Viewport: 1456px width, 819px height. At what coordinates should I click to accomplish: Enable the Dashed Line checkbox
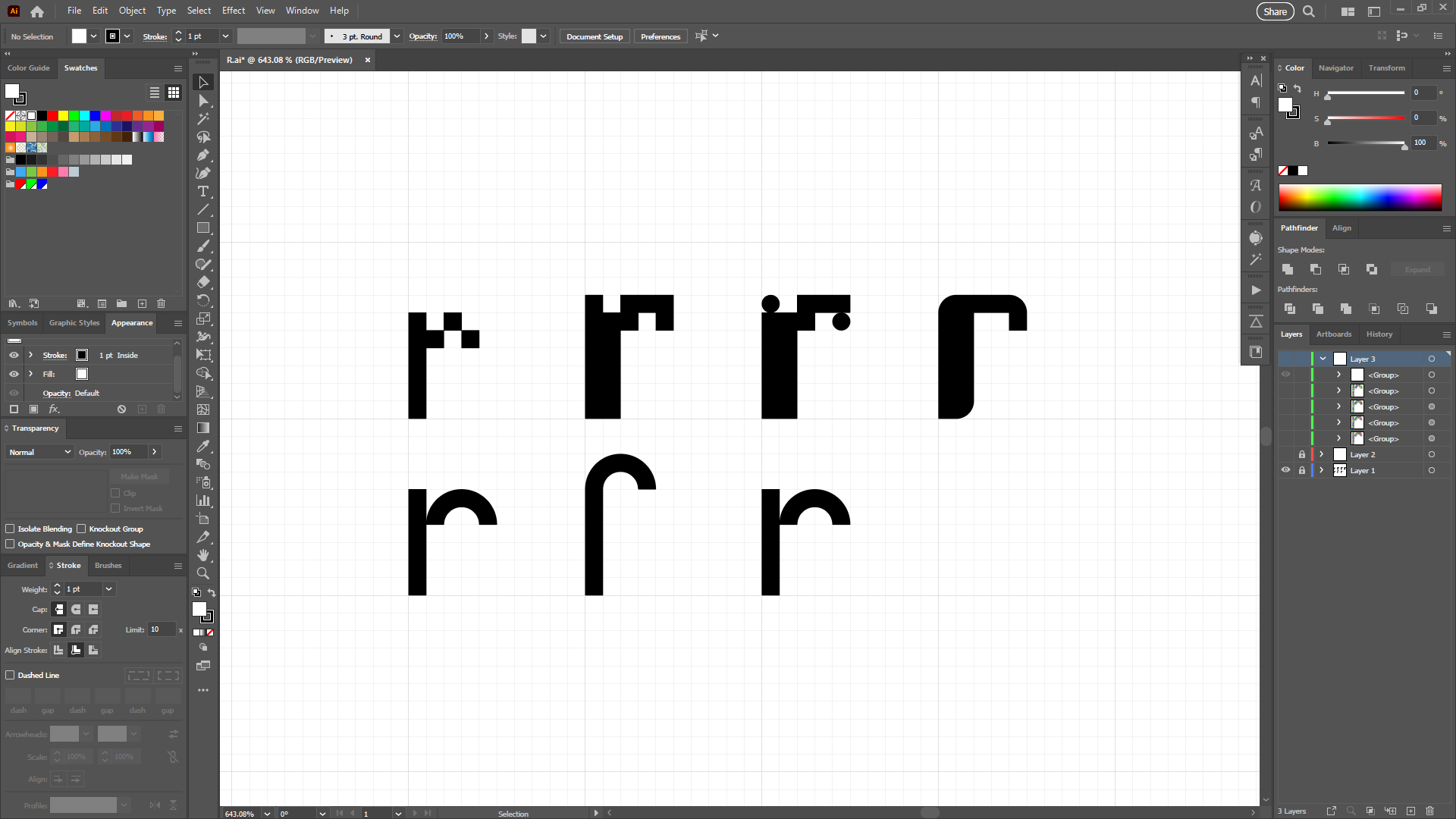tap(10, 675)
